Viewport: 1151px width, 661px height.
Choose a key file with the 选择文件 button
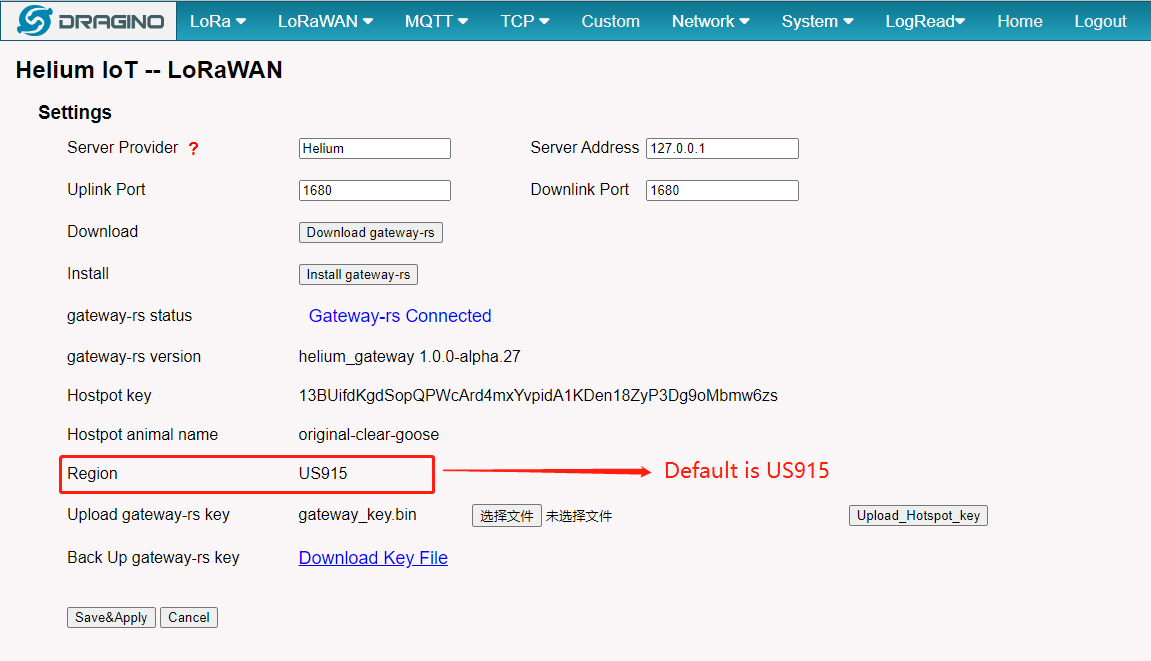coord(506,516)
